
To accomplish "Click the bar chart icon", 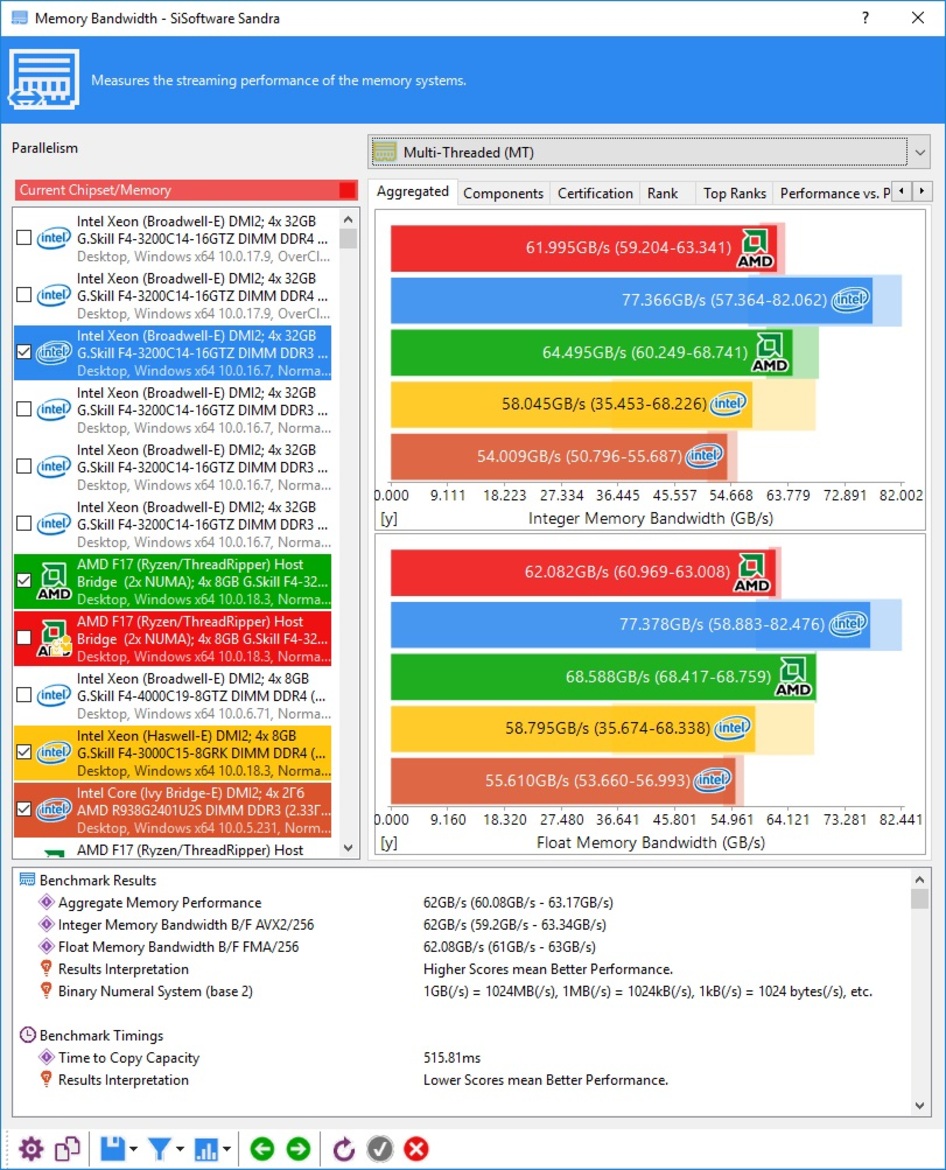I will click(x=205, y=1148).
